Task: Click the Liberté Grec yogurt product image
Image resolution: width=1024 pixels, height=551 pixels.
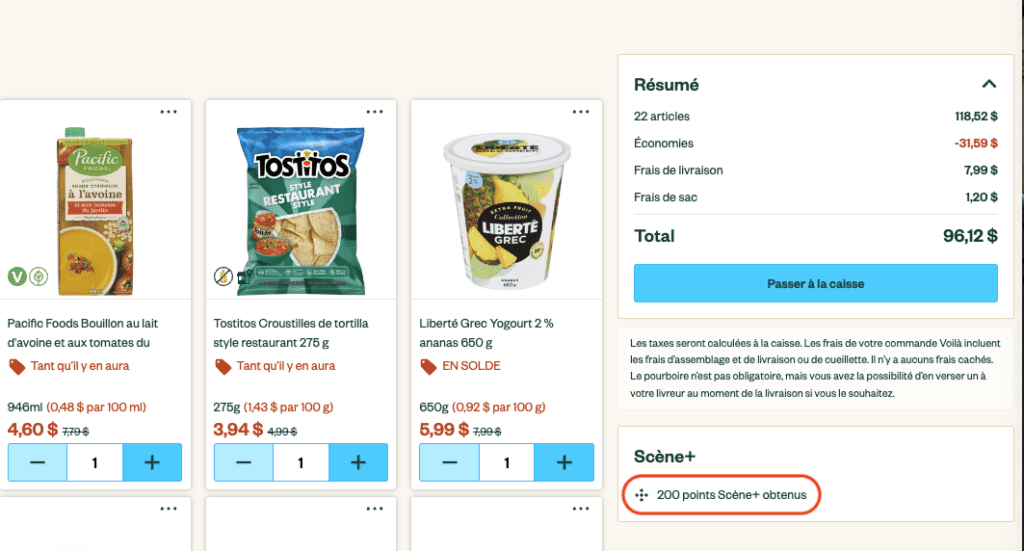Action: point(506,205)
